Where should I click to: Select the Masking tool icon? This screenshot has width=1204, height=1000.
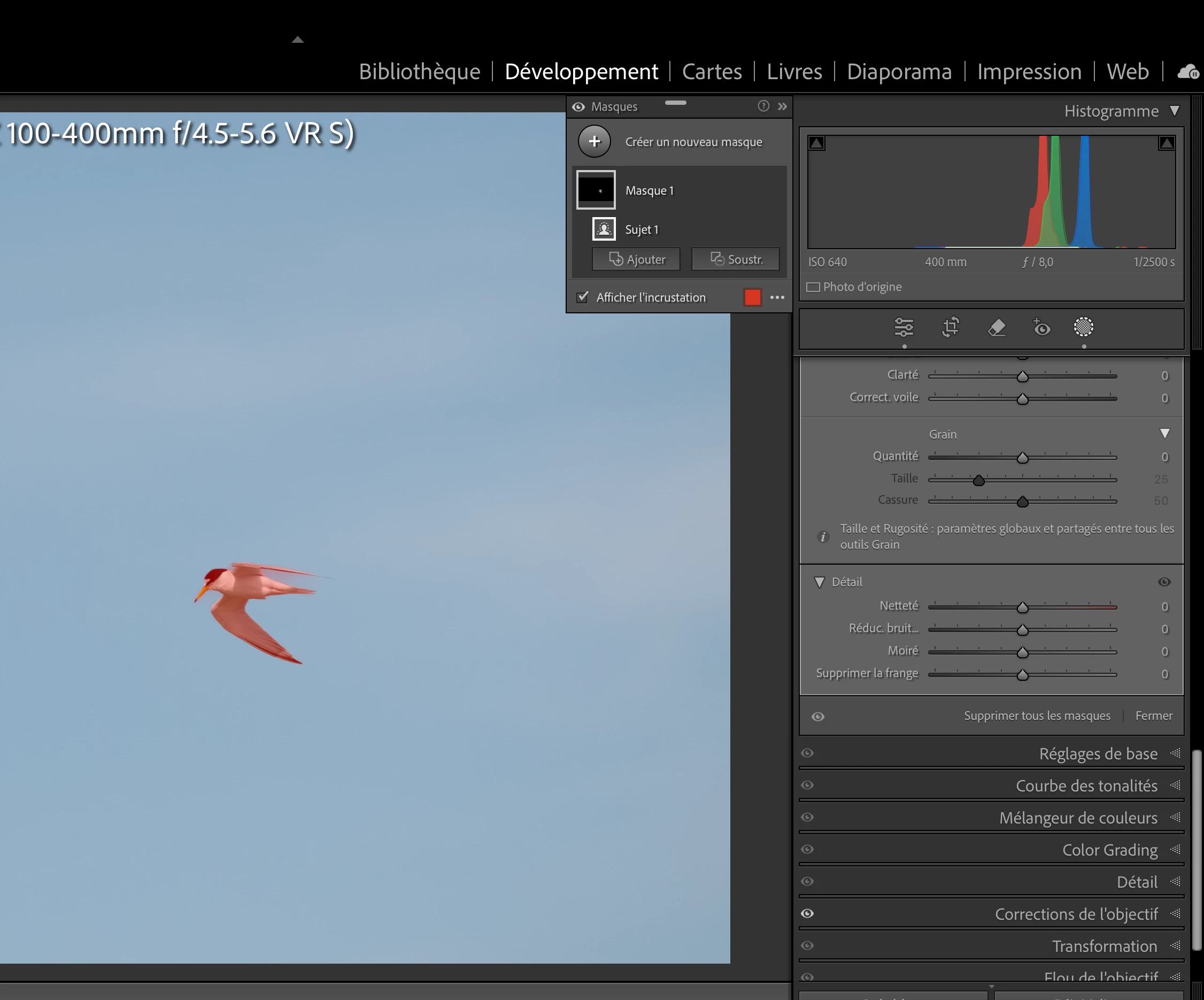point(1083,327)
